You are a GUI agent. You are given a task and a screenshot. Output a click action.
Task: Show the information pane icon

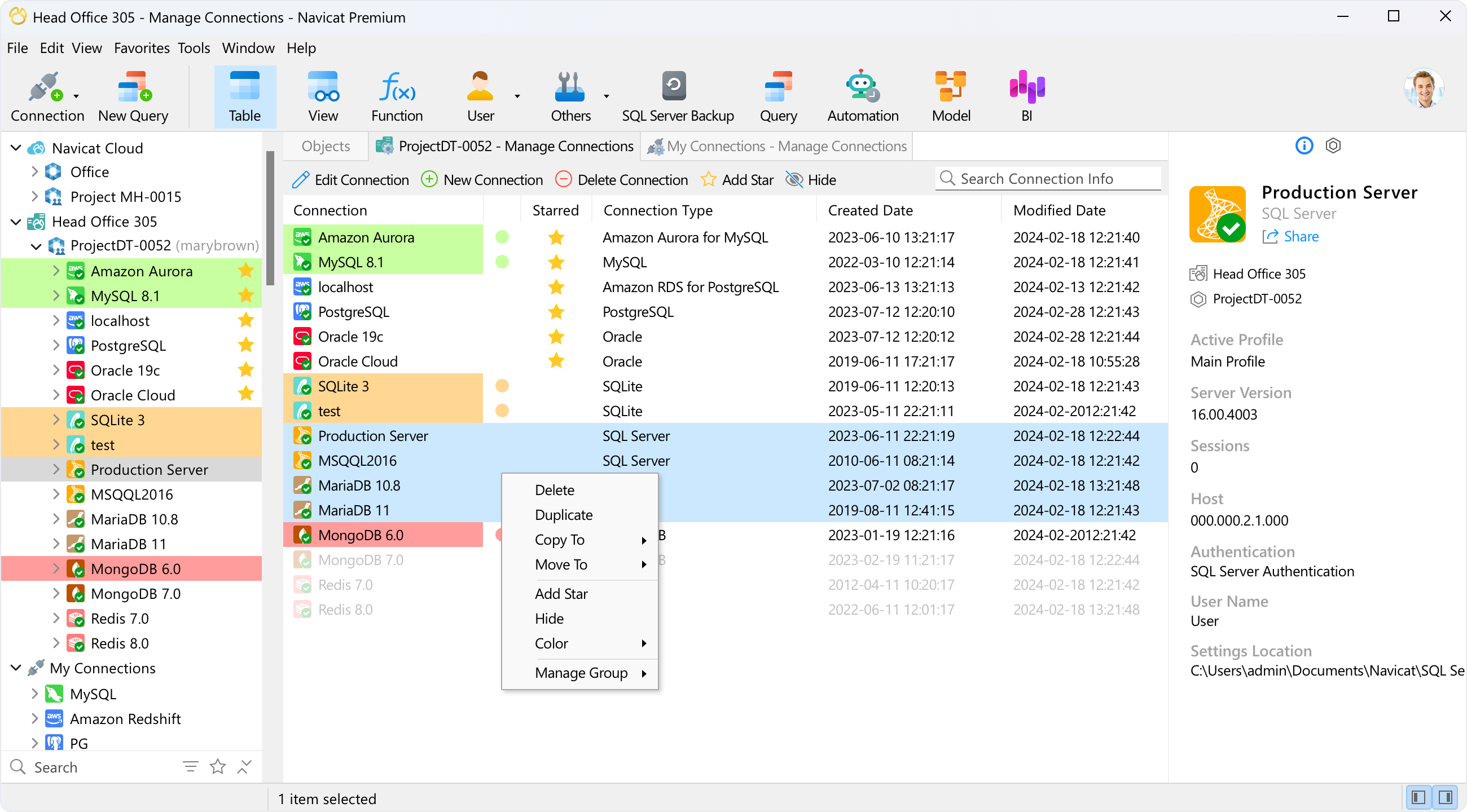[x=1303, y=145]
